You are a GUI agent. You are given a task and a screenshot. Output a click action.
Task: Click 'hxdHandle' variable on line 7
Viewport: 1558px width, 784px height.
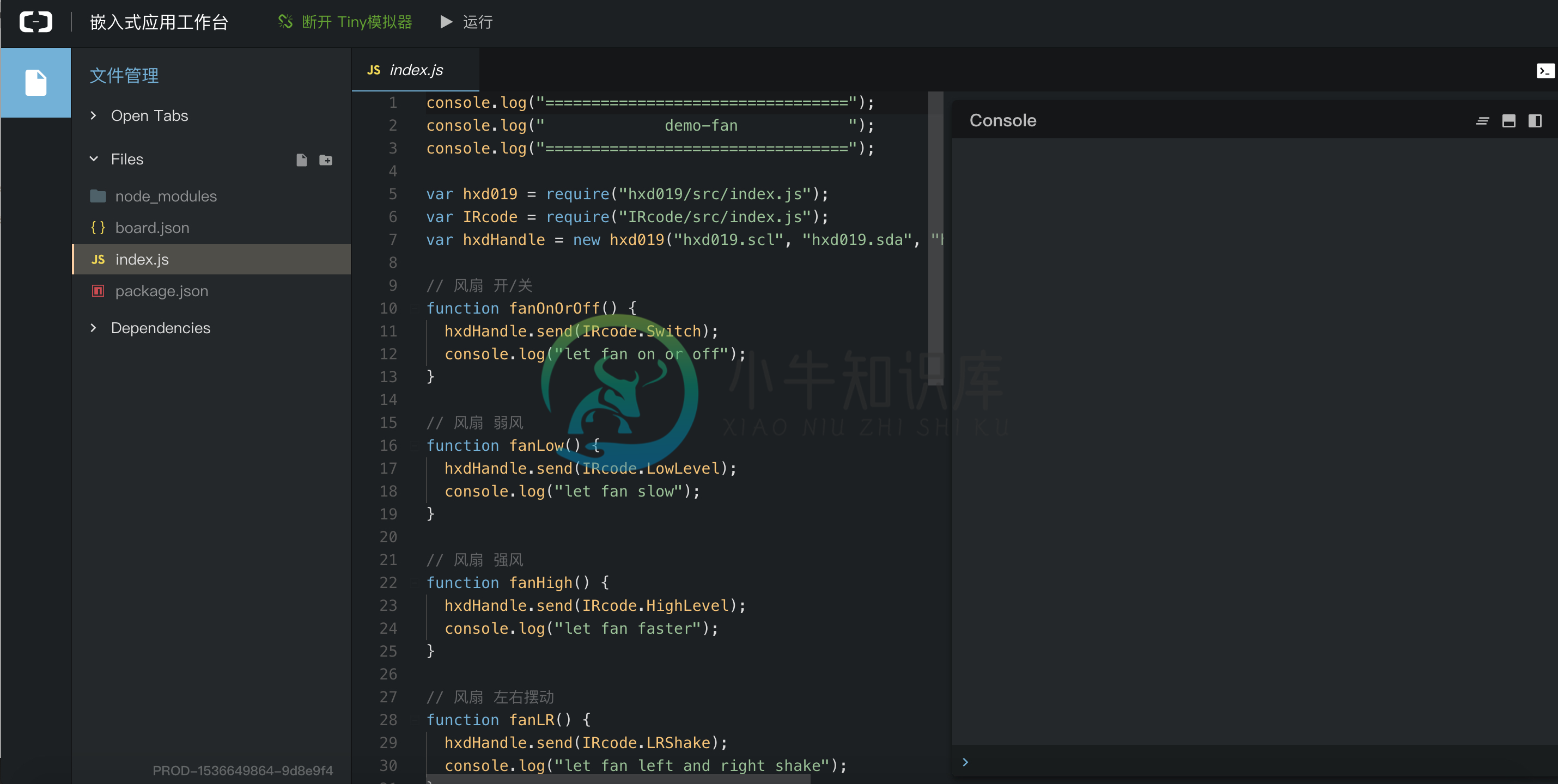(x=504, y=240)
